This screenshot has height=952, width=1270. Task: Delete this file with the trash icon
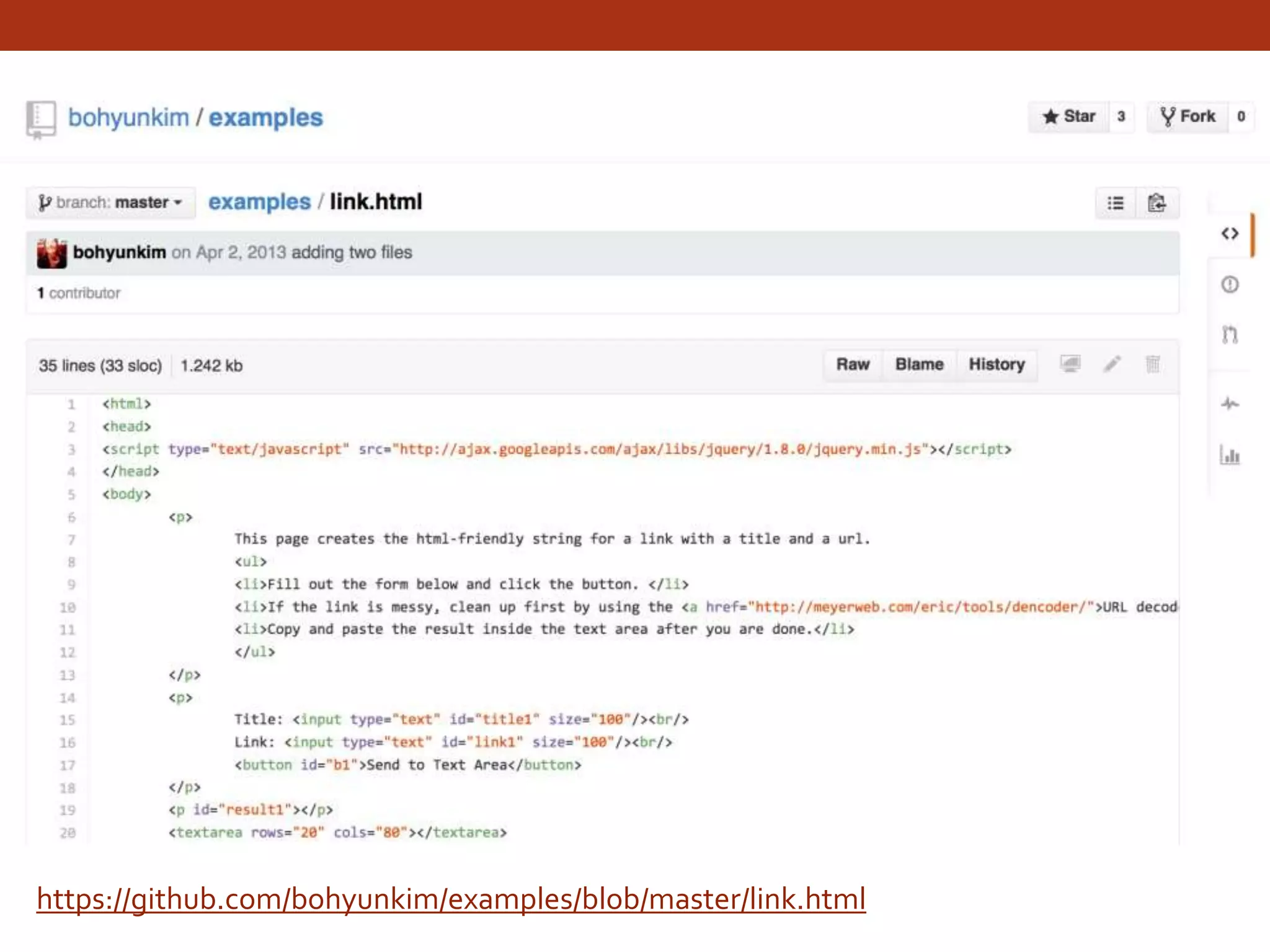click(x=1153, y=364)
